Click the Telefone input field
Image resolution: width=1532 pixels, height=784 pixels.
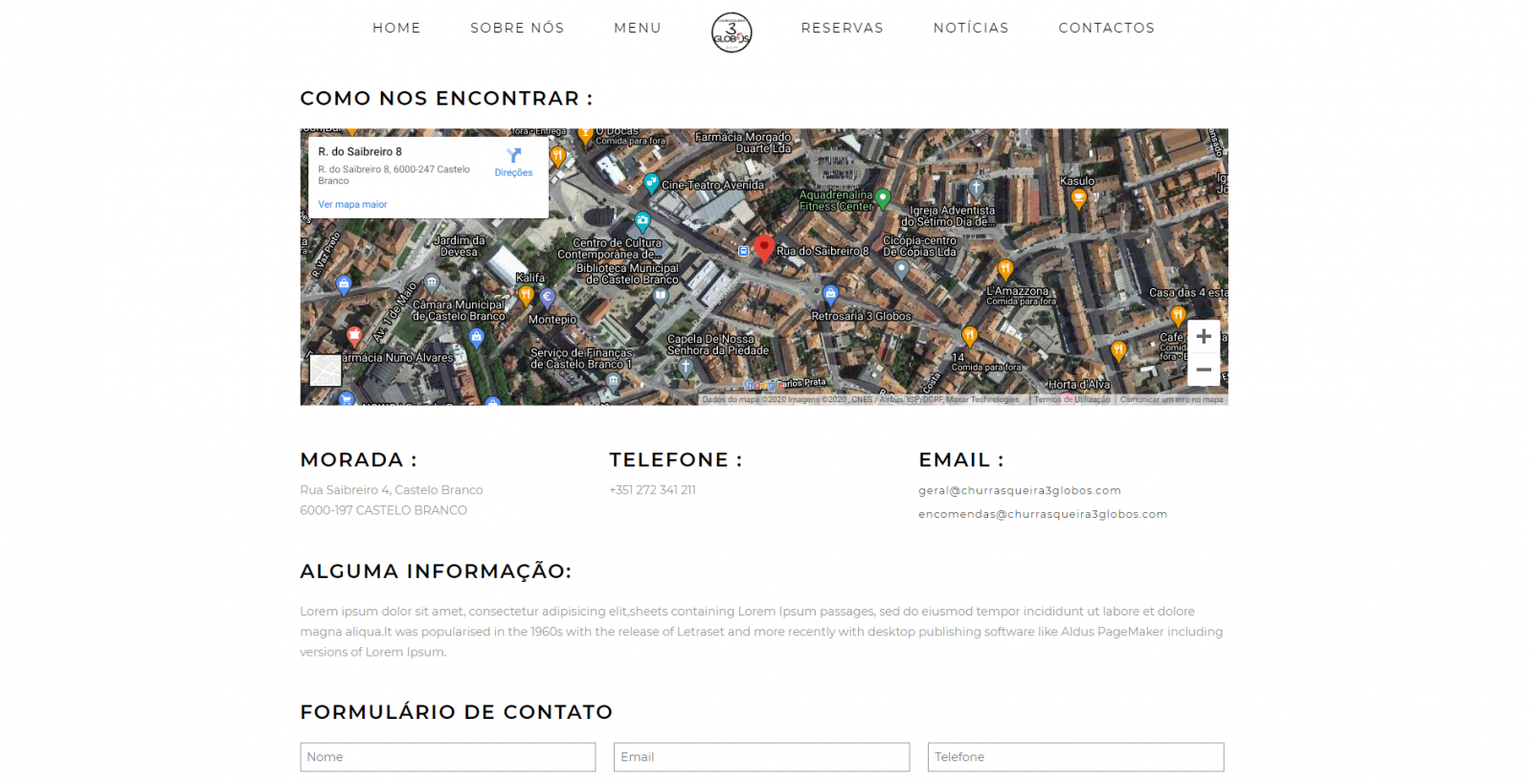(x=1076, y=757)
